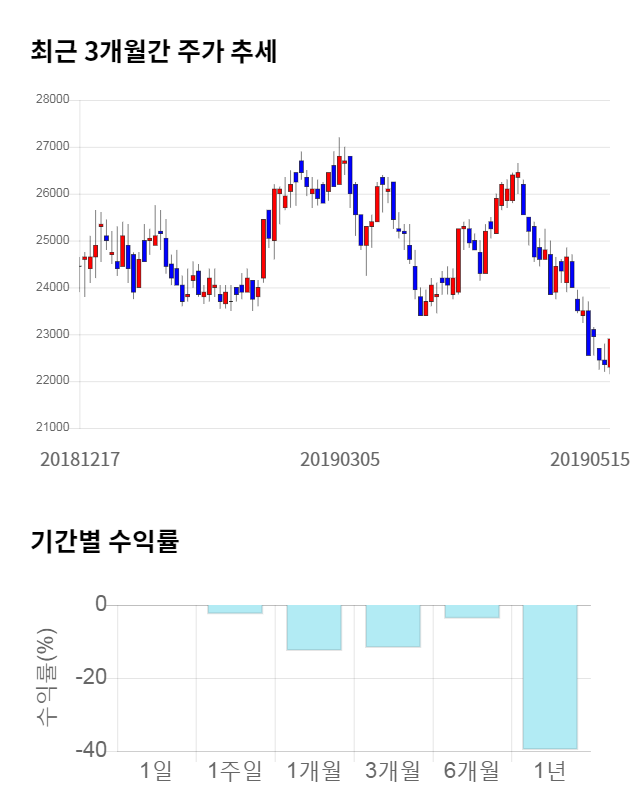
Task: Click the 1주일 return bar
Action: click(235, 609)
